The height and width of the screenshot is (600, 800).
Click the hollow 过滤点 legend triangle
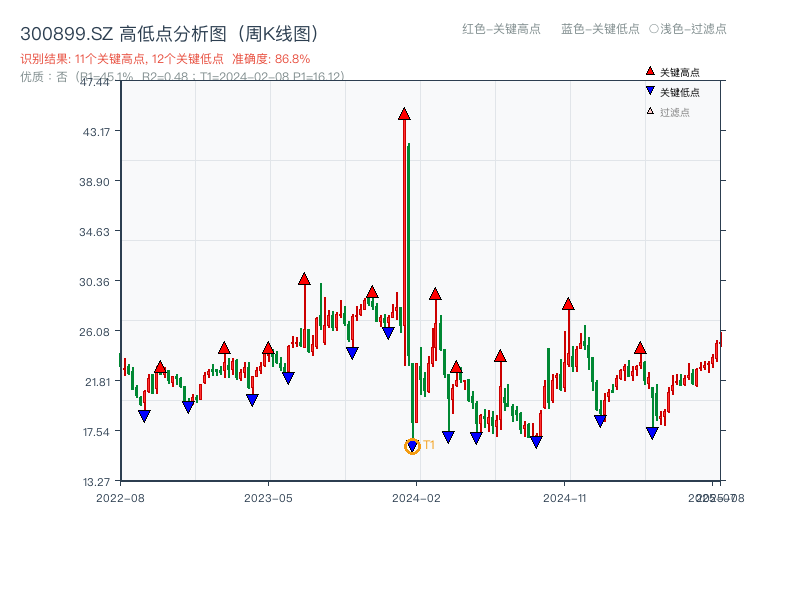[650, 111]
